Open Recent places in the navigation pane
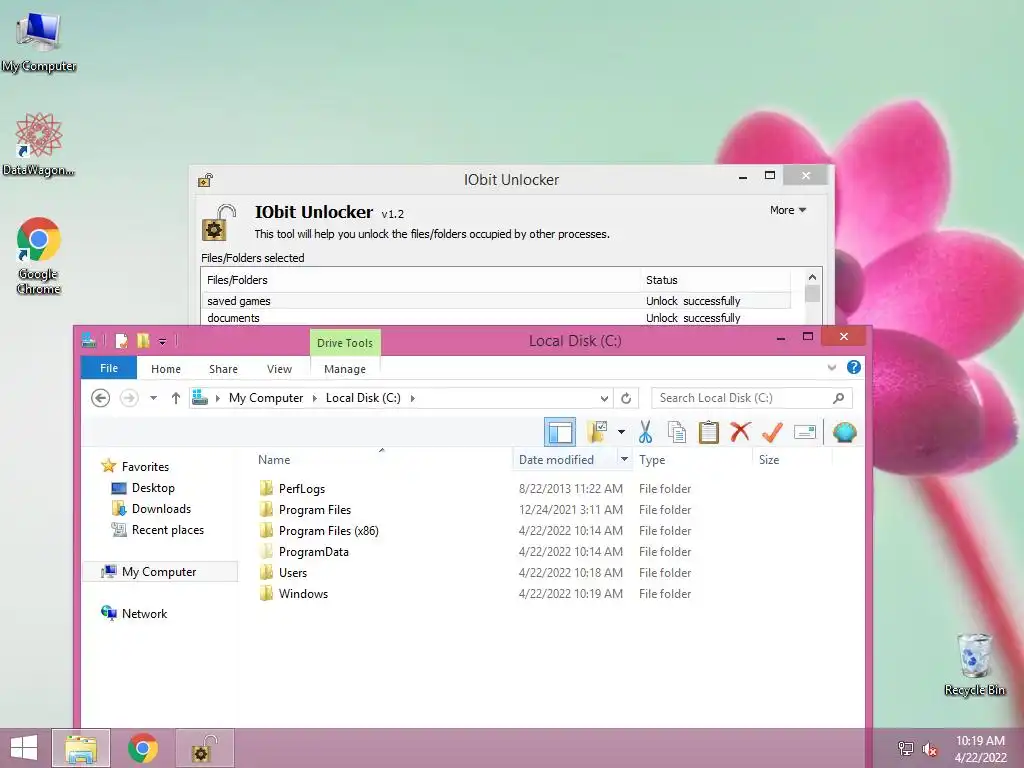The height and width of the screenshot is (768, 1024). click(x=168, y=530)
